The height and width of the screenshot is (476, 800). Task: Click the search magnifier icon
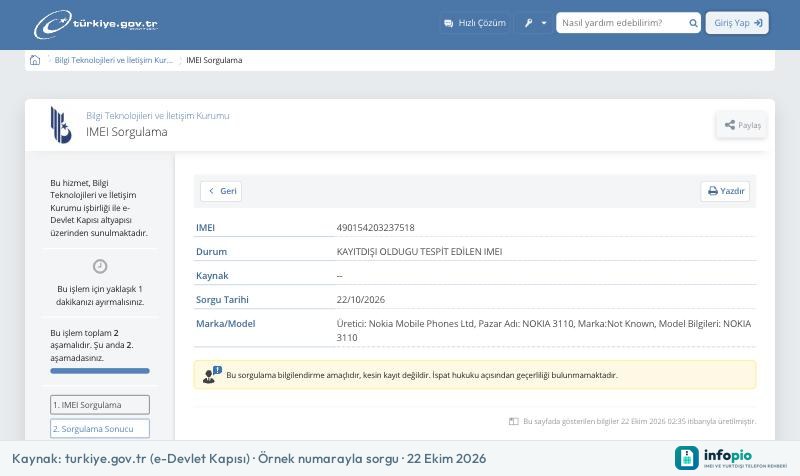(x=693, y=23)
